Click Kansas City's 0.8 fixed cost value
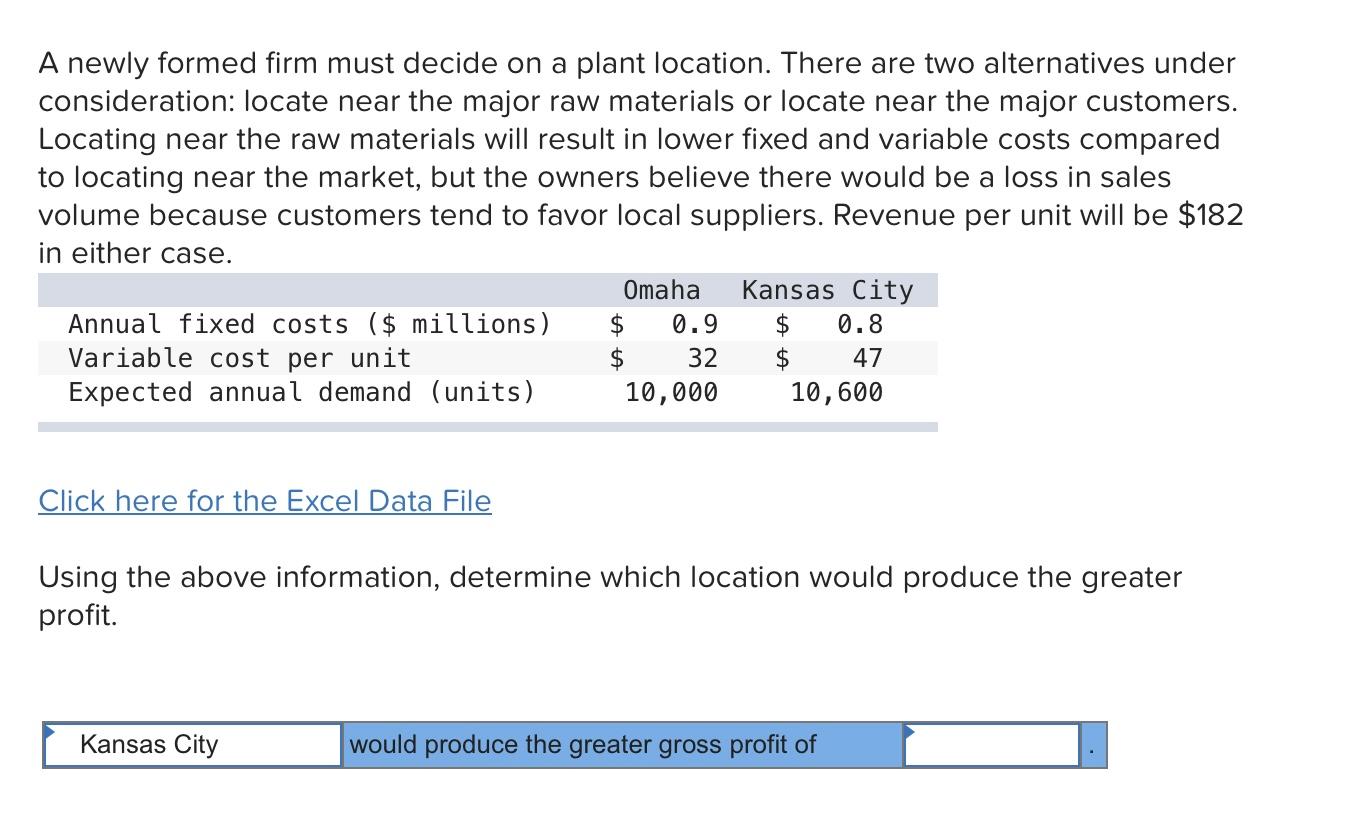 click(x=860, y=324)
